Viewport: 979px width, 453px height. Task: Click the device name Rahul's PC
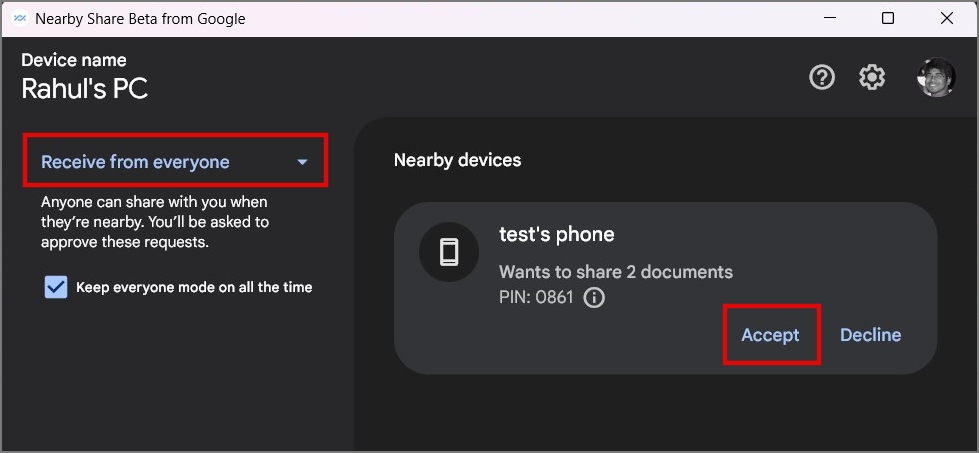(x=84, y=89)
